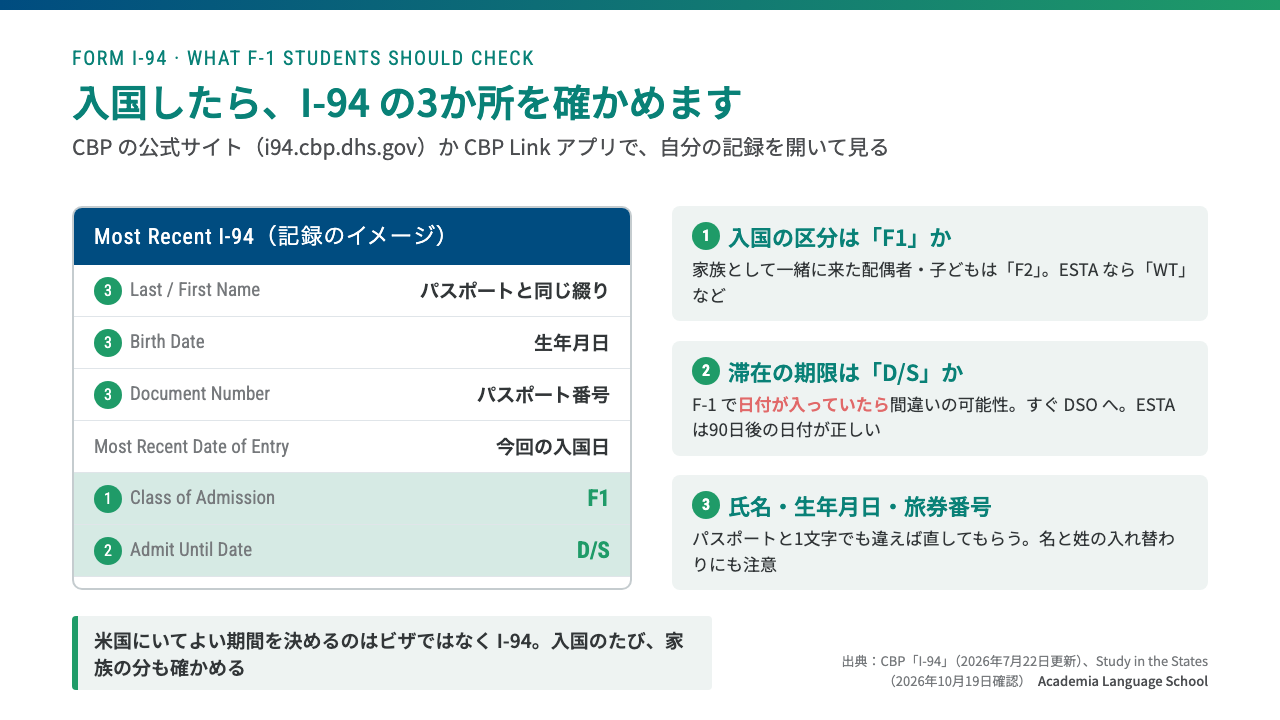Select the "Document Number" label
This screenshot has width=1280, height=720.
click(200, 394)
